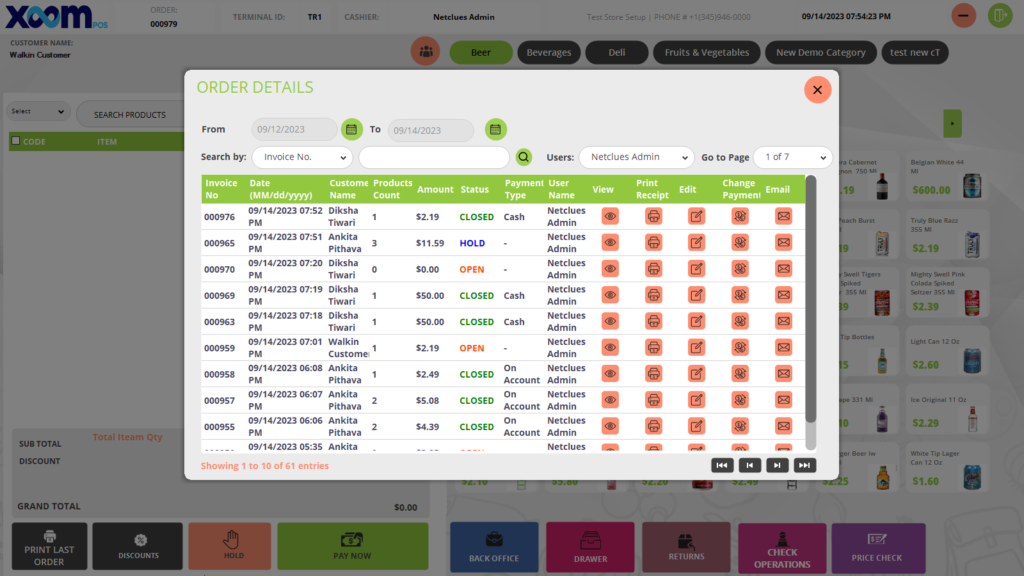This screenshot has width=1024, height=576.
Task: Select the Fruits & Vegetables category tab
Action: pyautogui.click(x=706, y=52)
